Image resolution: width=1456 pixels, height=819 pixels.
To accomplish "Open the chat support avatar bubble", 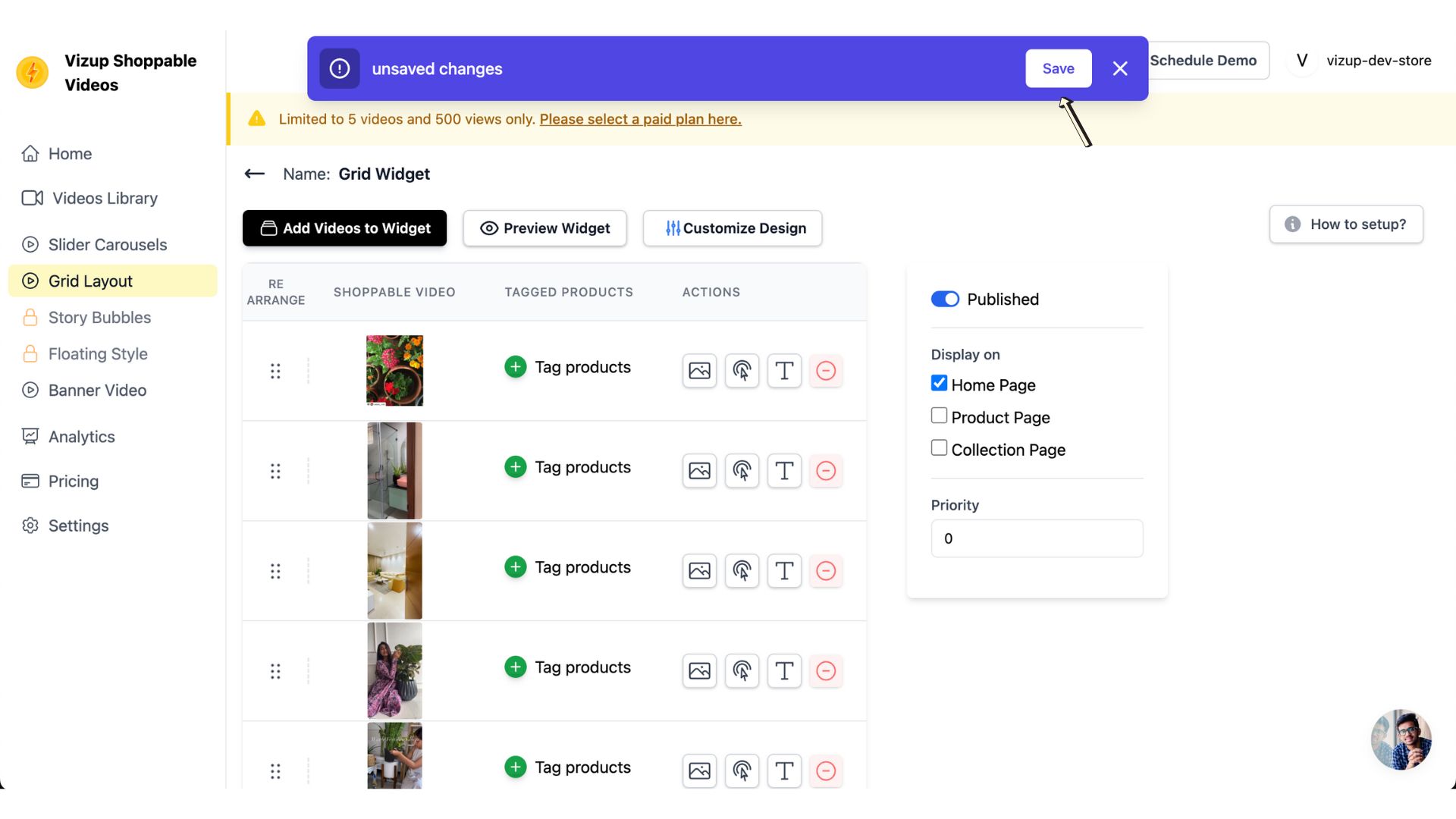I will coord(1401,739).
